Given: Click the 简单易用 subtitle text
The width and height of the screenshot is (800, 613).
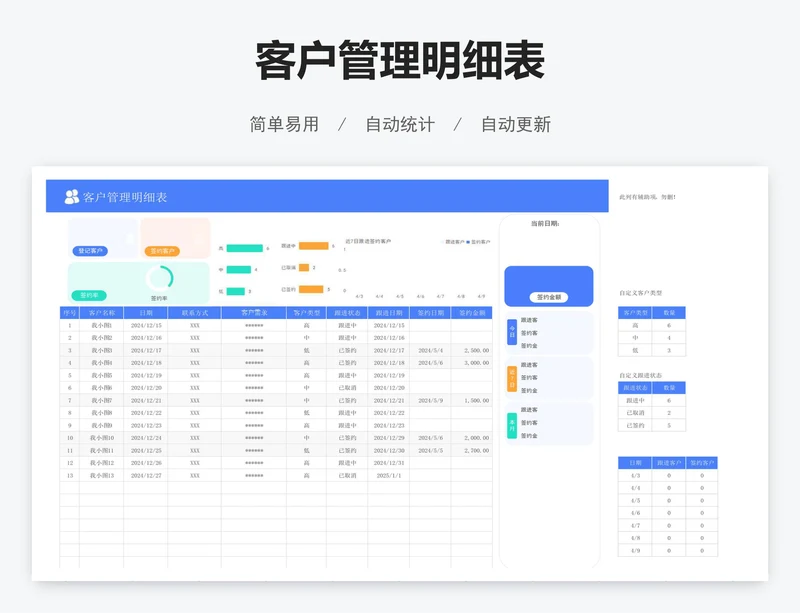Looking at the screenshot, I should tap(284, 124).
